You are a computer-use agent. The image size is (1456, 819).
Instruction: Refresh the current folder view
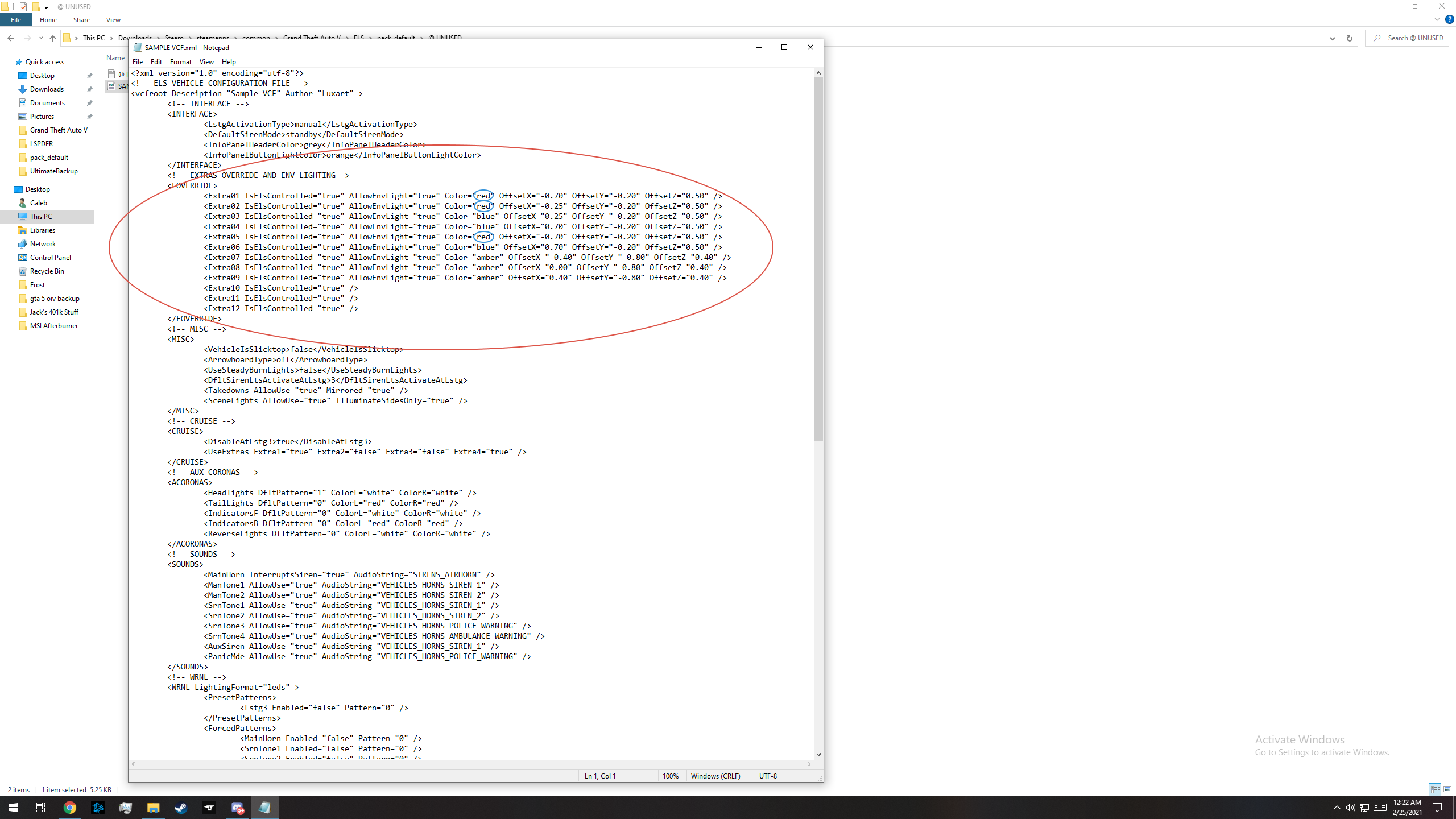coord(1349,38)
